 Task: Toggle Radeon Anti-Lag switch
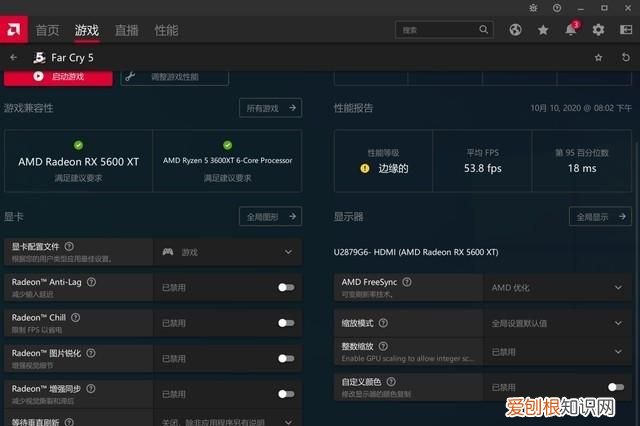[286, 287]
